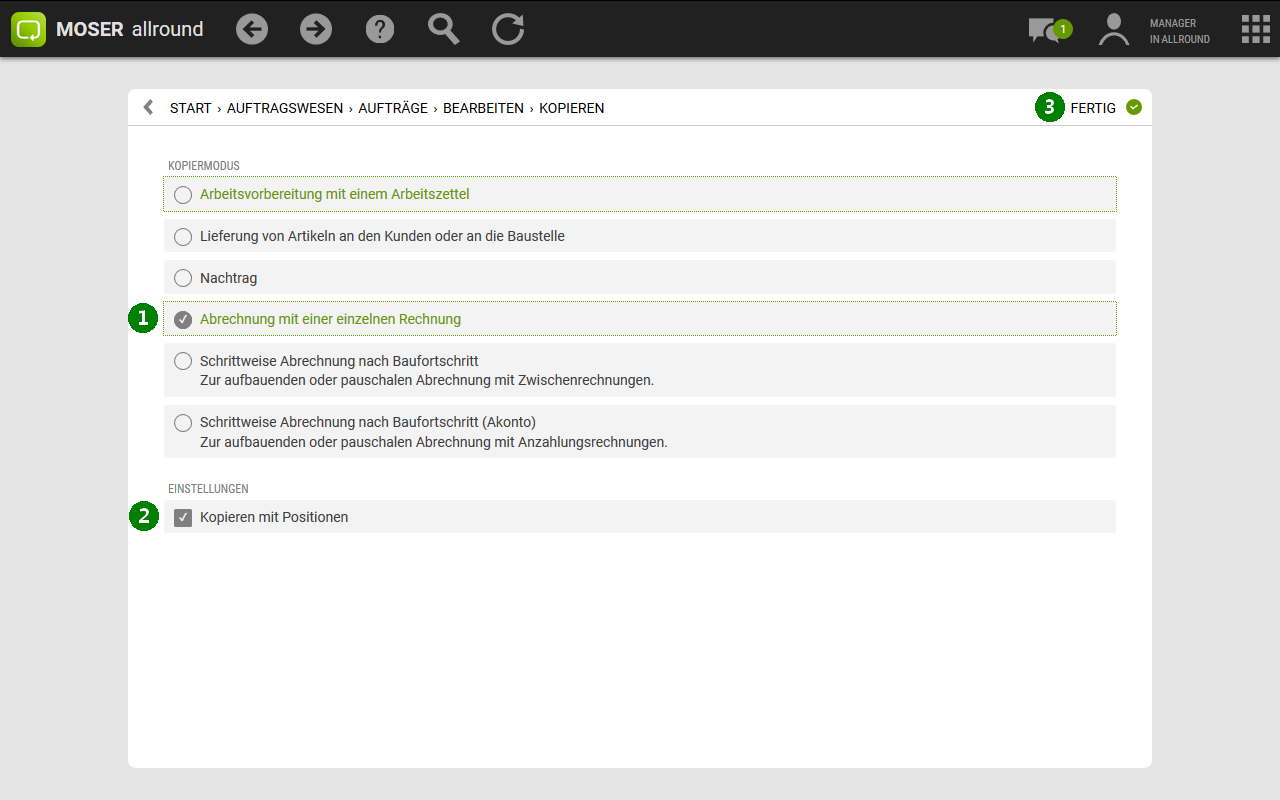The width and height of the screenshot is (1280, 800).
Task: Collapse breadcrumb using the back chevron
Action: [148, 107]
